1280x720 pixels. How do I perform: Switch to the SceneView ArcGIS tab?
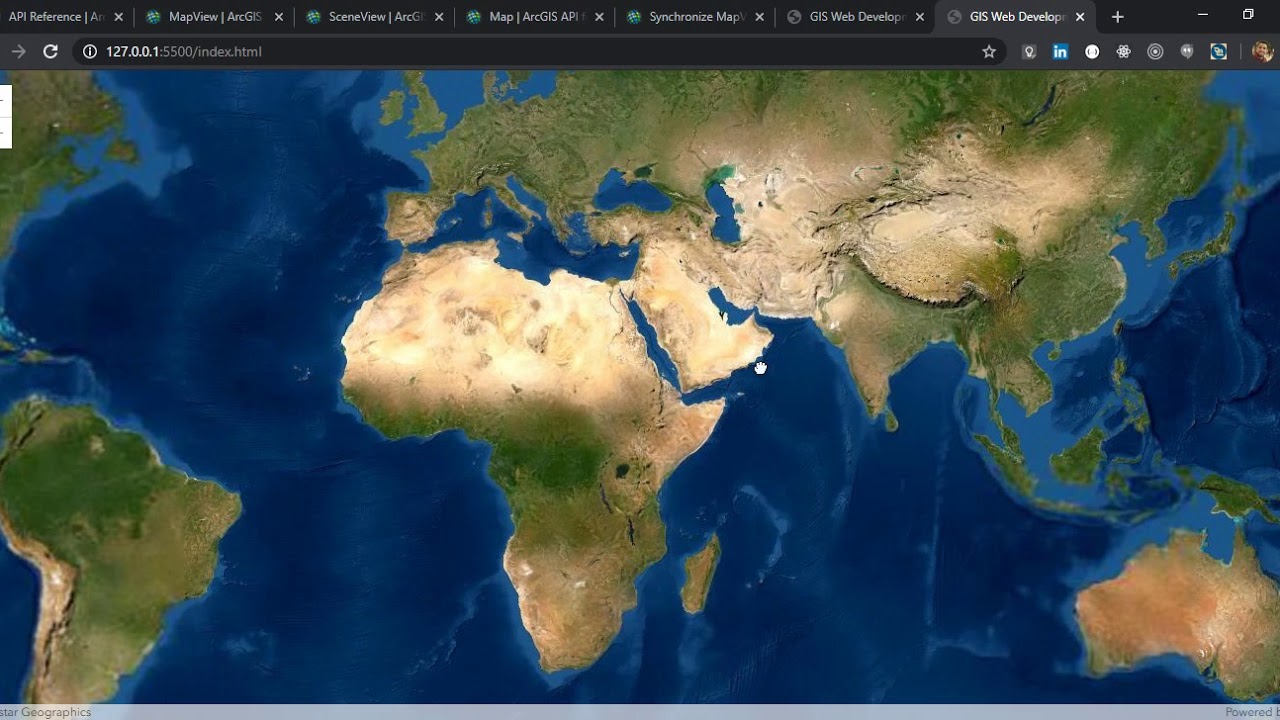[x=374, y=17]
